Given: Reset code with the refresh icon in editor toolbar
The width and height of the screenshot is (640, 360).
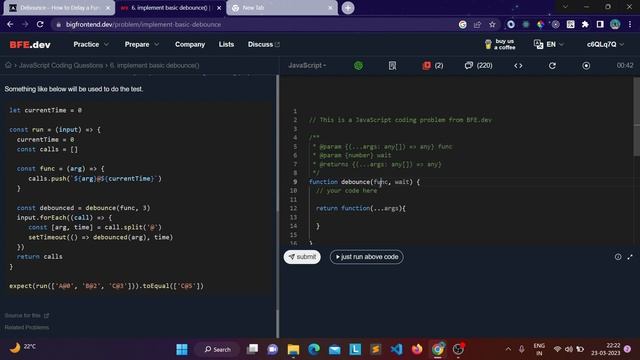Looking at the screenshot, I should [552, 65].
